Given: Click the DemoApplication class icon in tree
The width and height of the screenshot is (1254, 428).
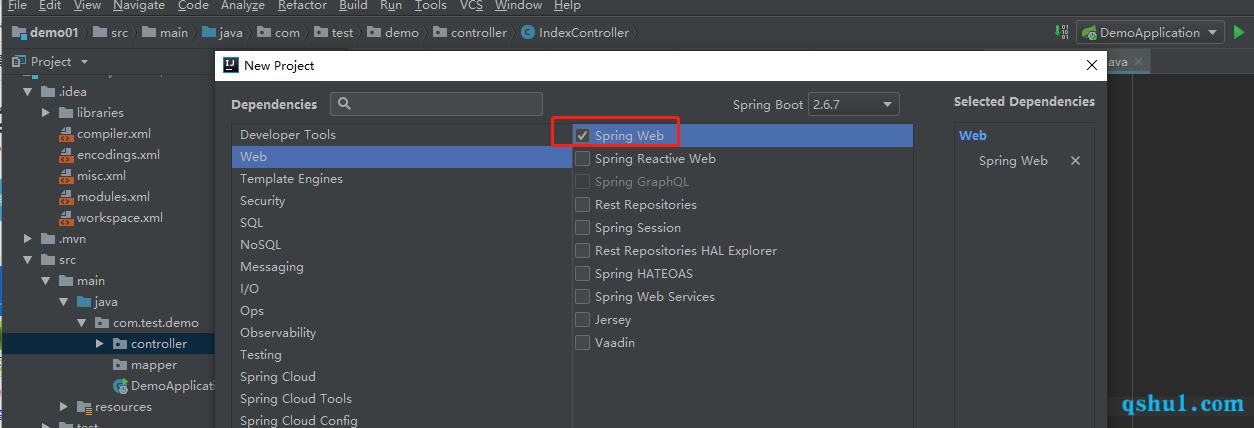Looking at the screenshot, I should pyautogui.click(x=120, y=386).
